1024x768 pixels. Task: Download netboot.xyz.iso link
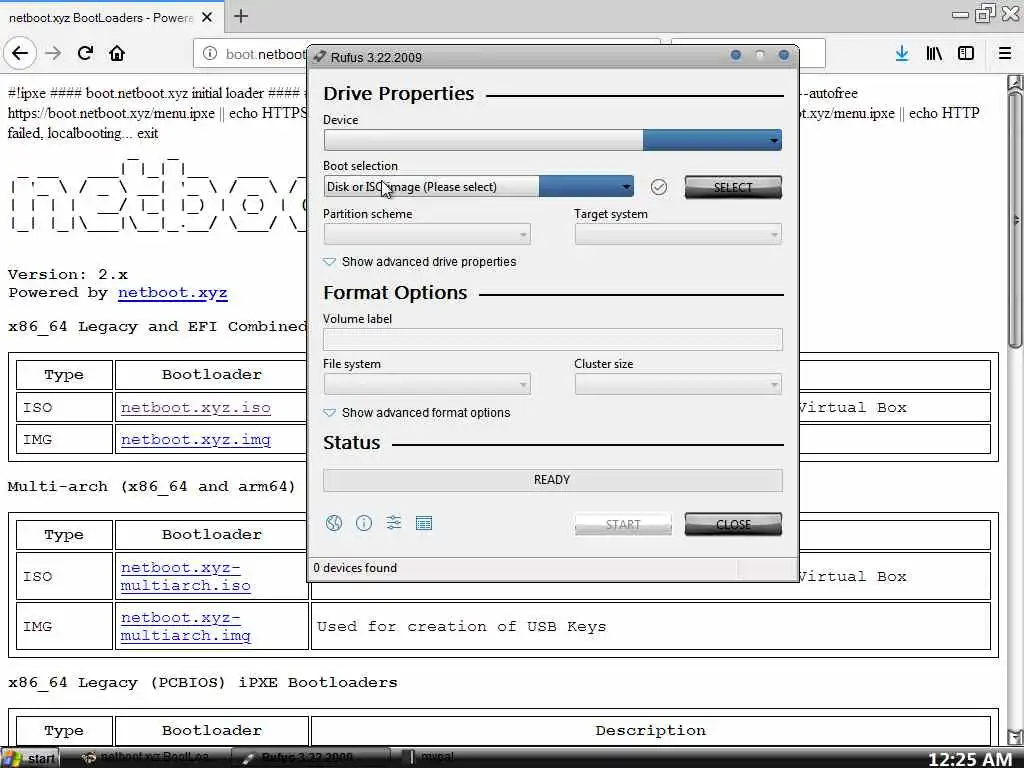(x=196, y=408)
